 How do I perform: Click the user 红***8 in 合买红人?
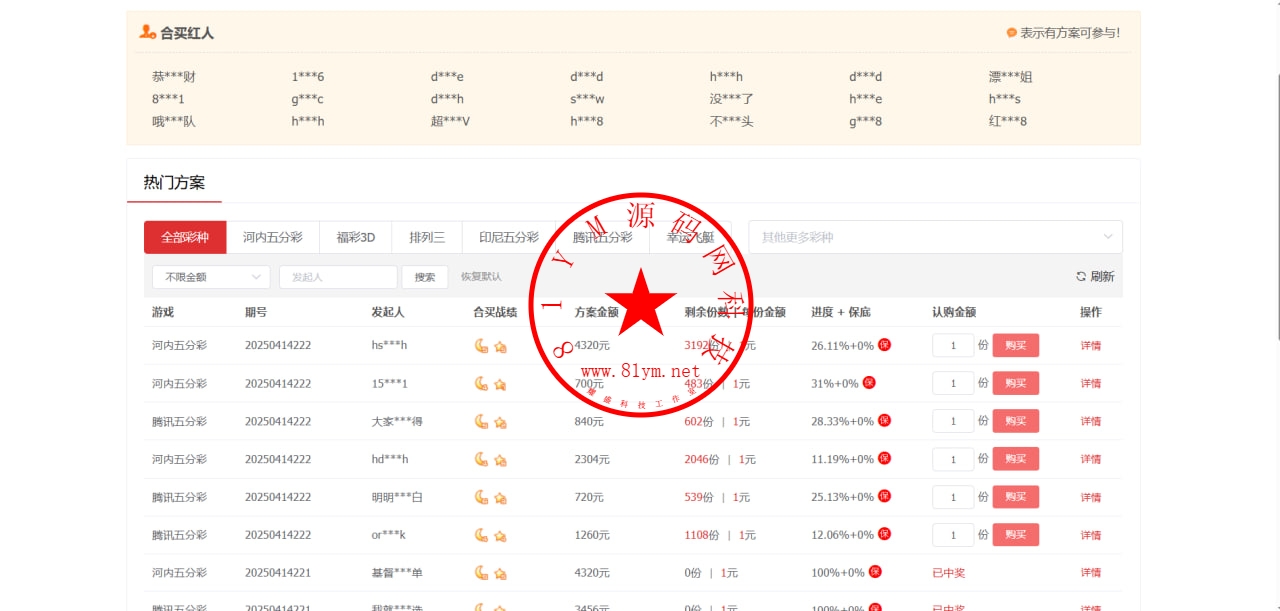click(1008, 121)
